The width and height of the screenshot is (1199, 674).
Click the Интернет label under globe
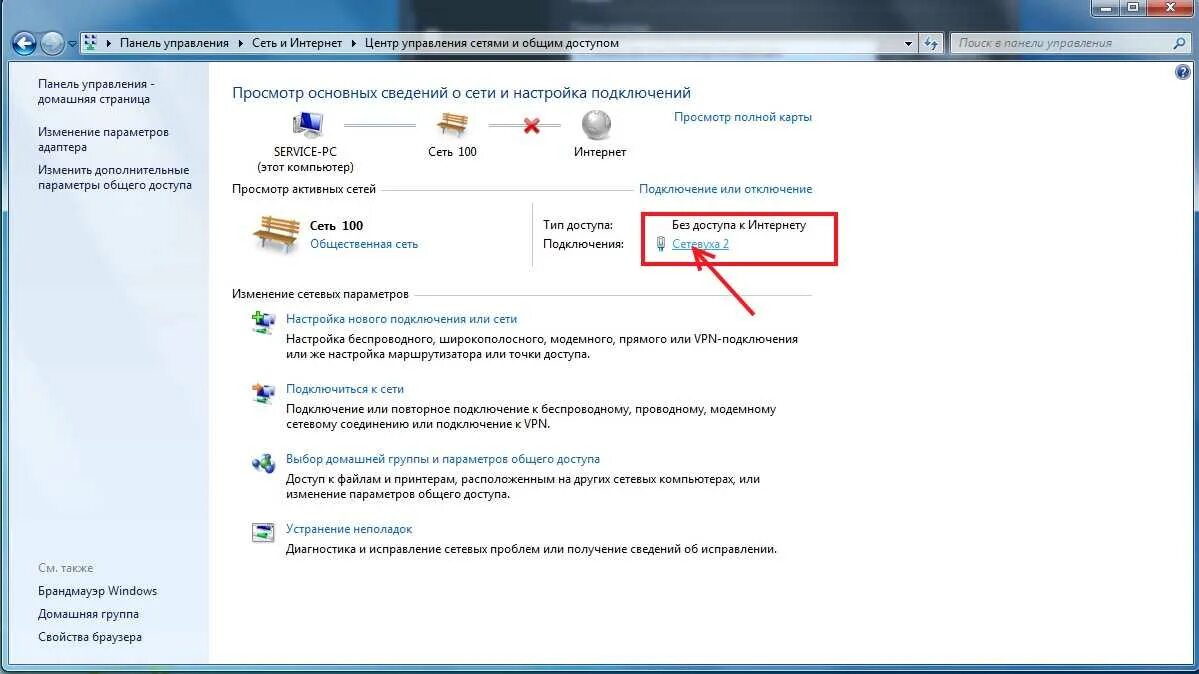600,151
